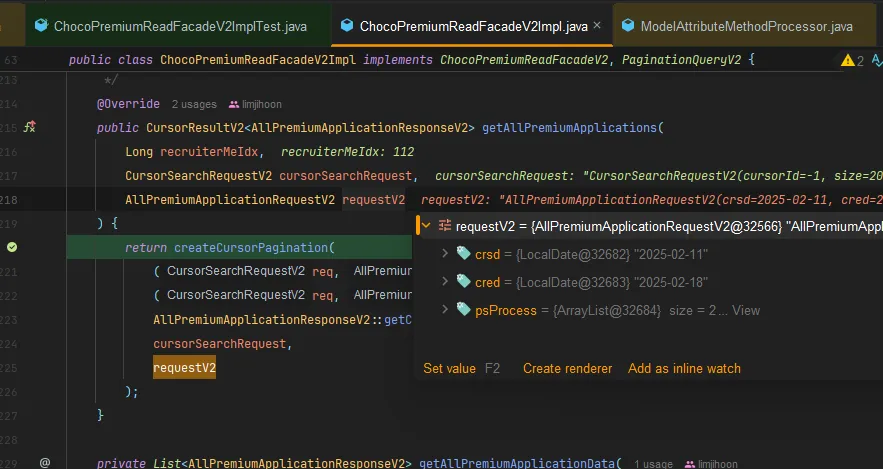The width and height of the screenshot is (883, 469).
Task: Click the crsd field tag icon
Action: click(463, 253)
